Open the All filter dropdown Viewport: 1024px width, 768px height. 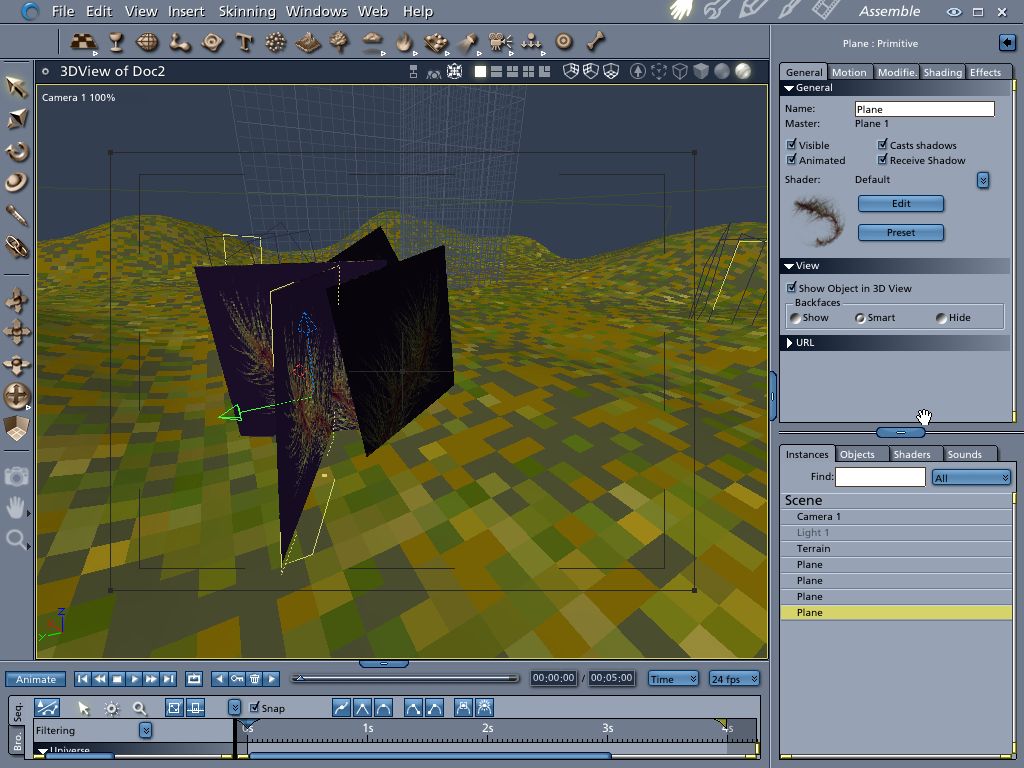click(971, 478)
